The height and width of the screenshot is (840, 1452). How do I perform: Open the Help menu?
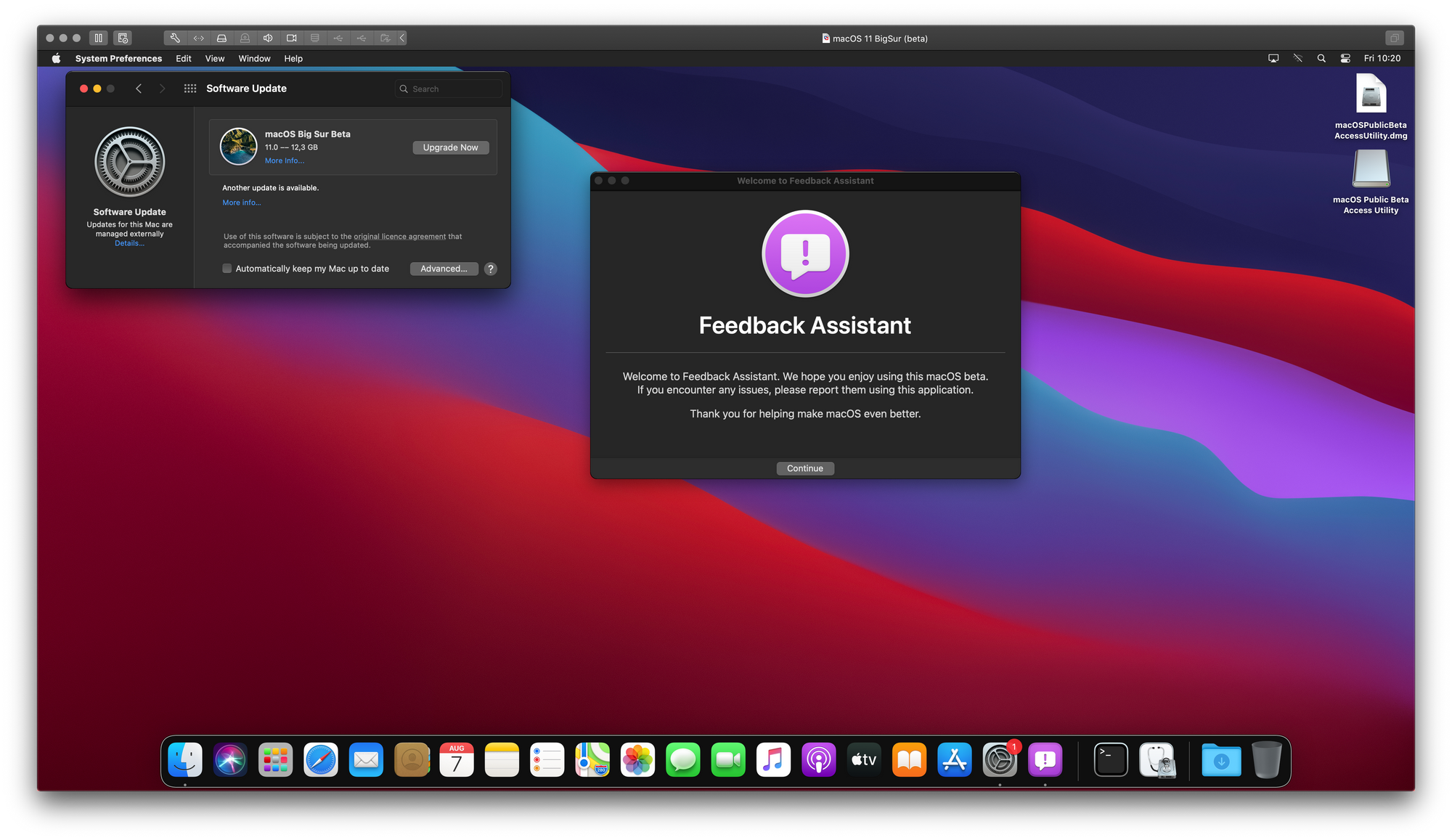[293, 58]
